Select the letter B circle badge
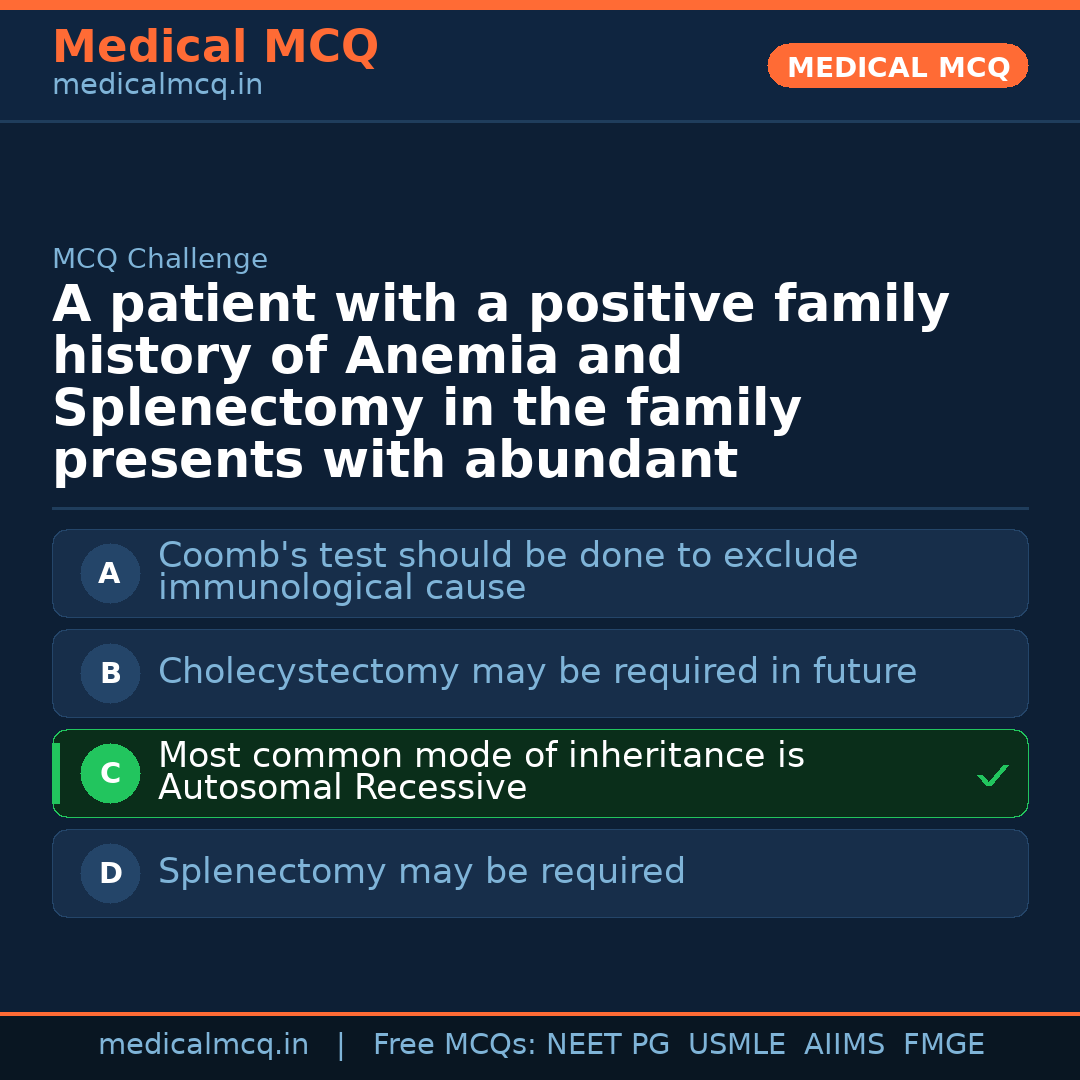This screenshot has width=1080, height=1080. tap(110, 674)
